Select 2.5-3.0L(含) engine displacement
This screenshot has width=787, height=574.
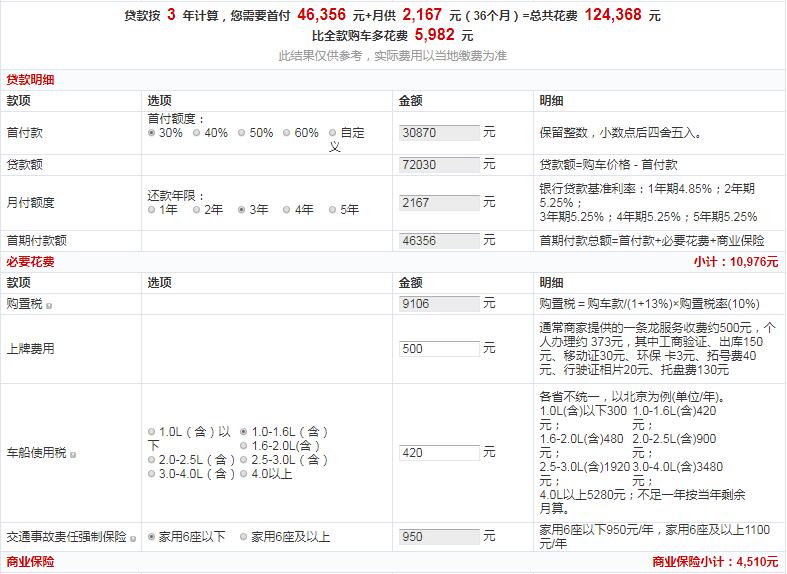(244, 460)
